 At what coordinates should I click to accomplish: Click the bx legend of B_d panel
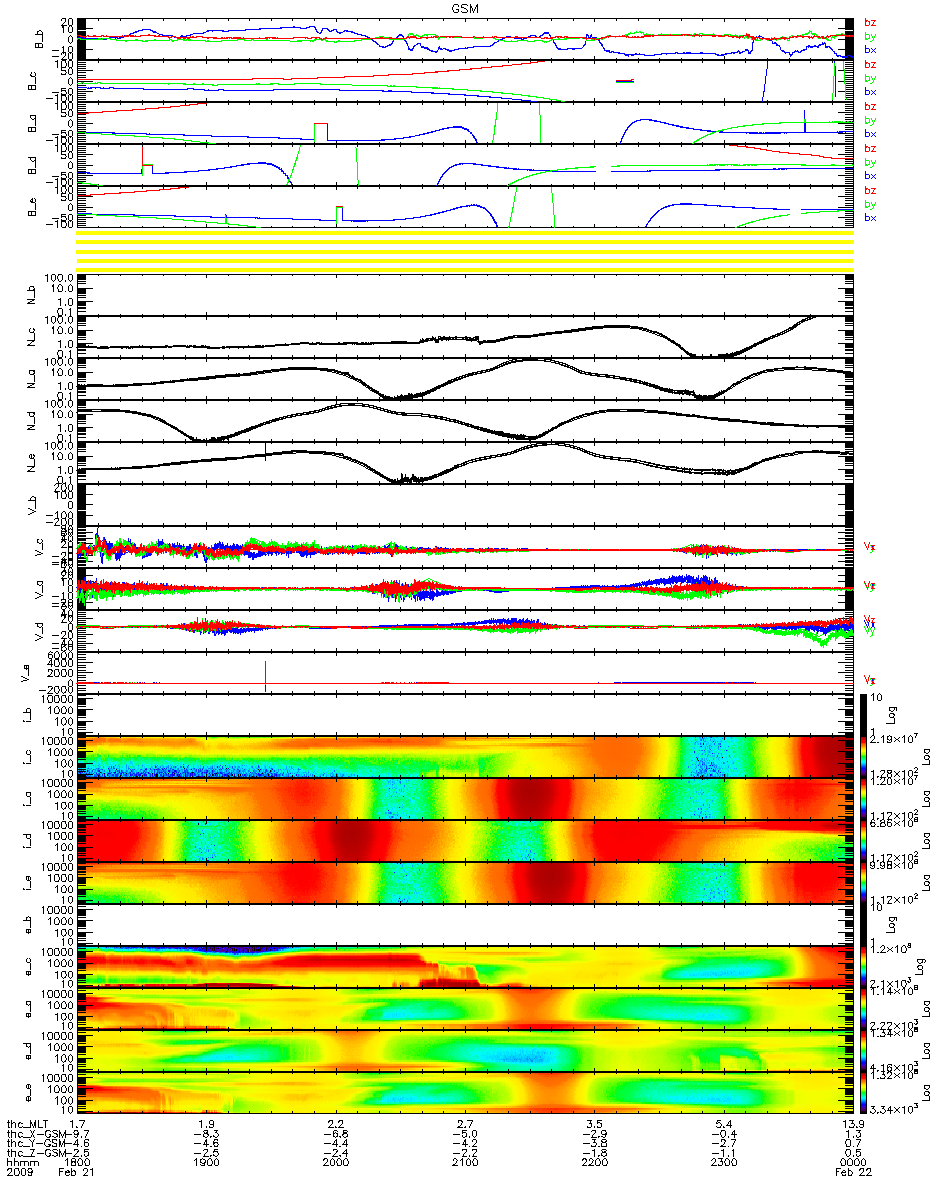tap(871, 175)
